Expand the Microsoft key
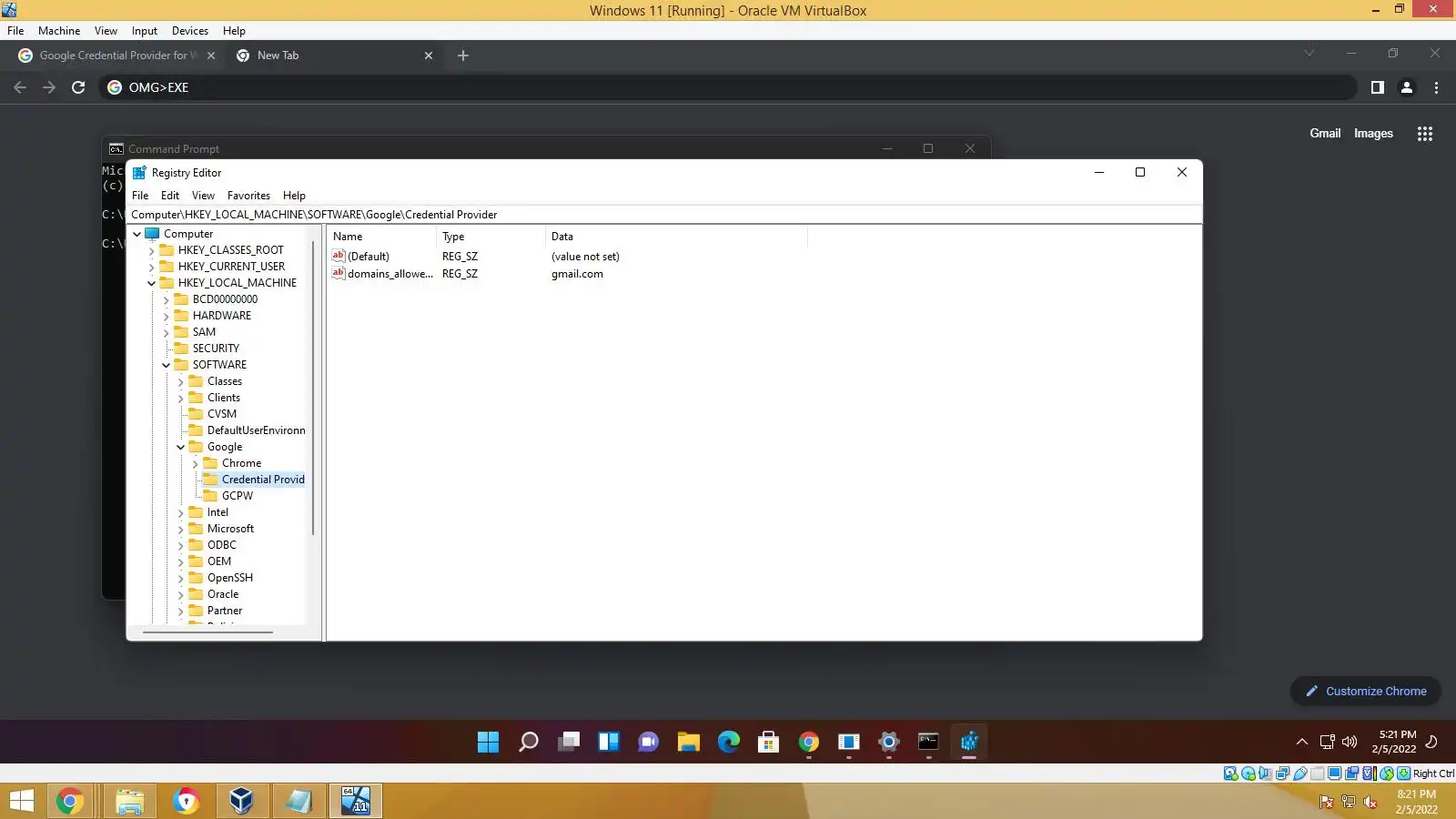 181,529
